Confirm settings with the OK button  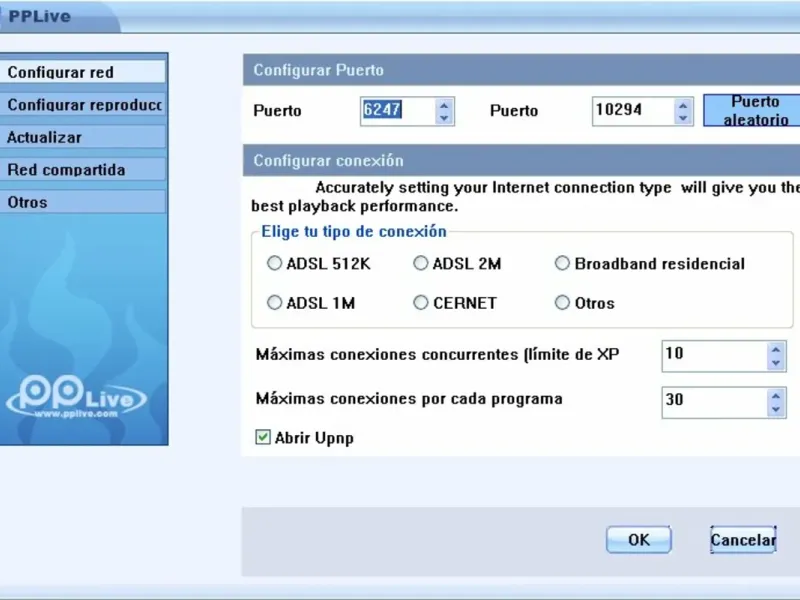(639, 540)
